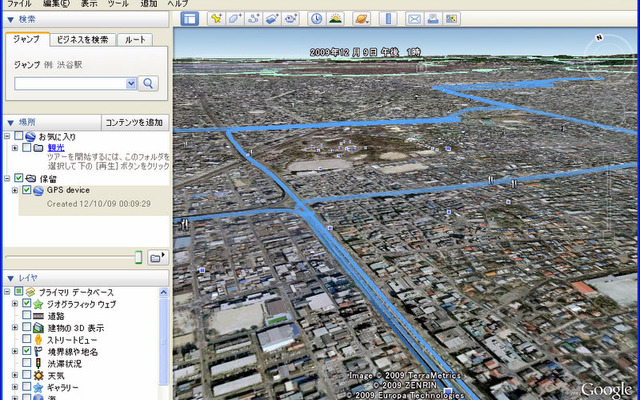640x400 pixels.
Task: Uncheck the 境界線や地名 layer checkbox
Action: (27, 351)
